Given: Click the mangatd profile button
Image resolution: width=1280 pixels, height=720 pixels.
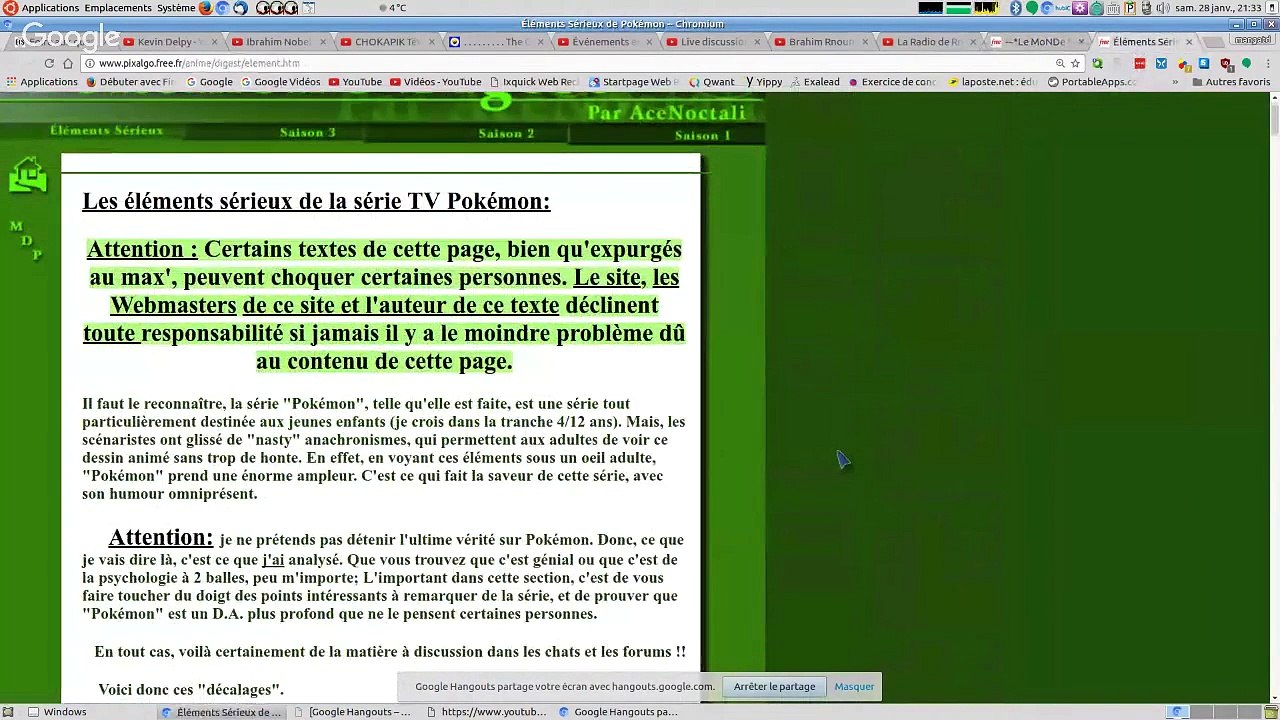Looking at the screenshot, I should [x=1252, y=40].
